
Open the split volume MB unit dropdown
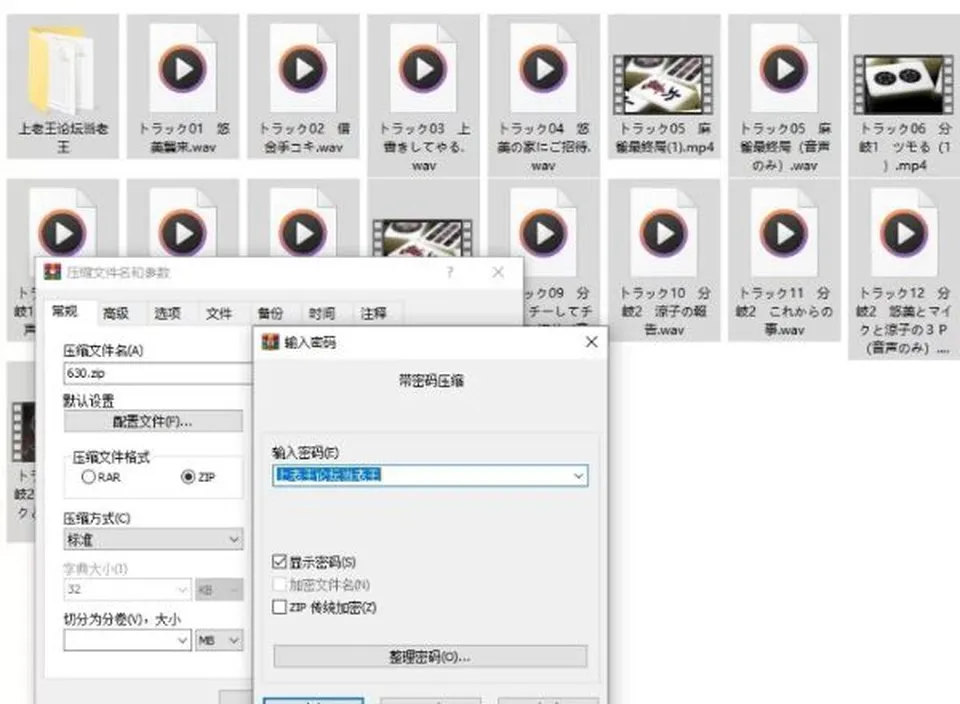[x=219, y=640]
